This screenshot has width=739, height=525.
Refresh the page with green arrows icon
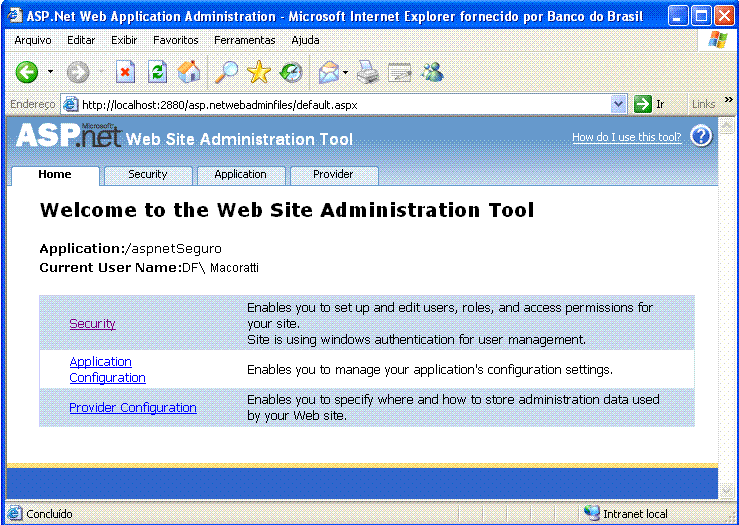(157, 72)
